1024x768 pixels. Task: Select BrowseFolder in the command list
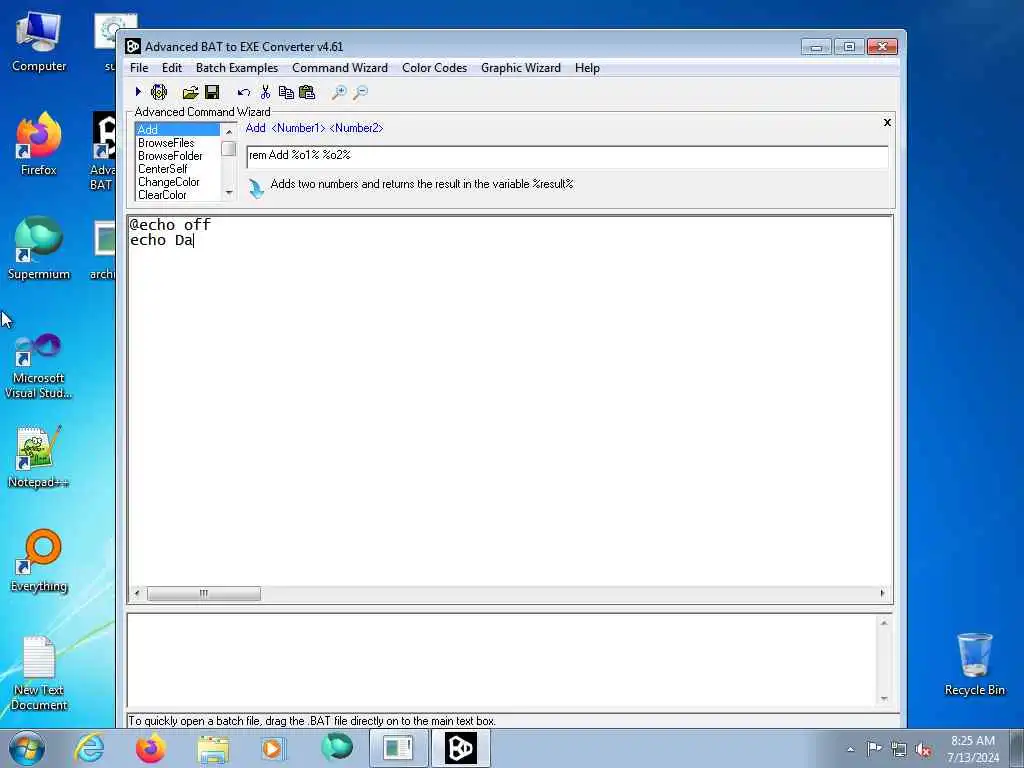178,155
